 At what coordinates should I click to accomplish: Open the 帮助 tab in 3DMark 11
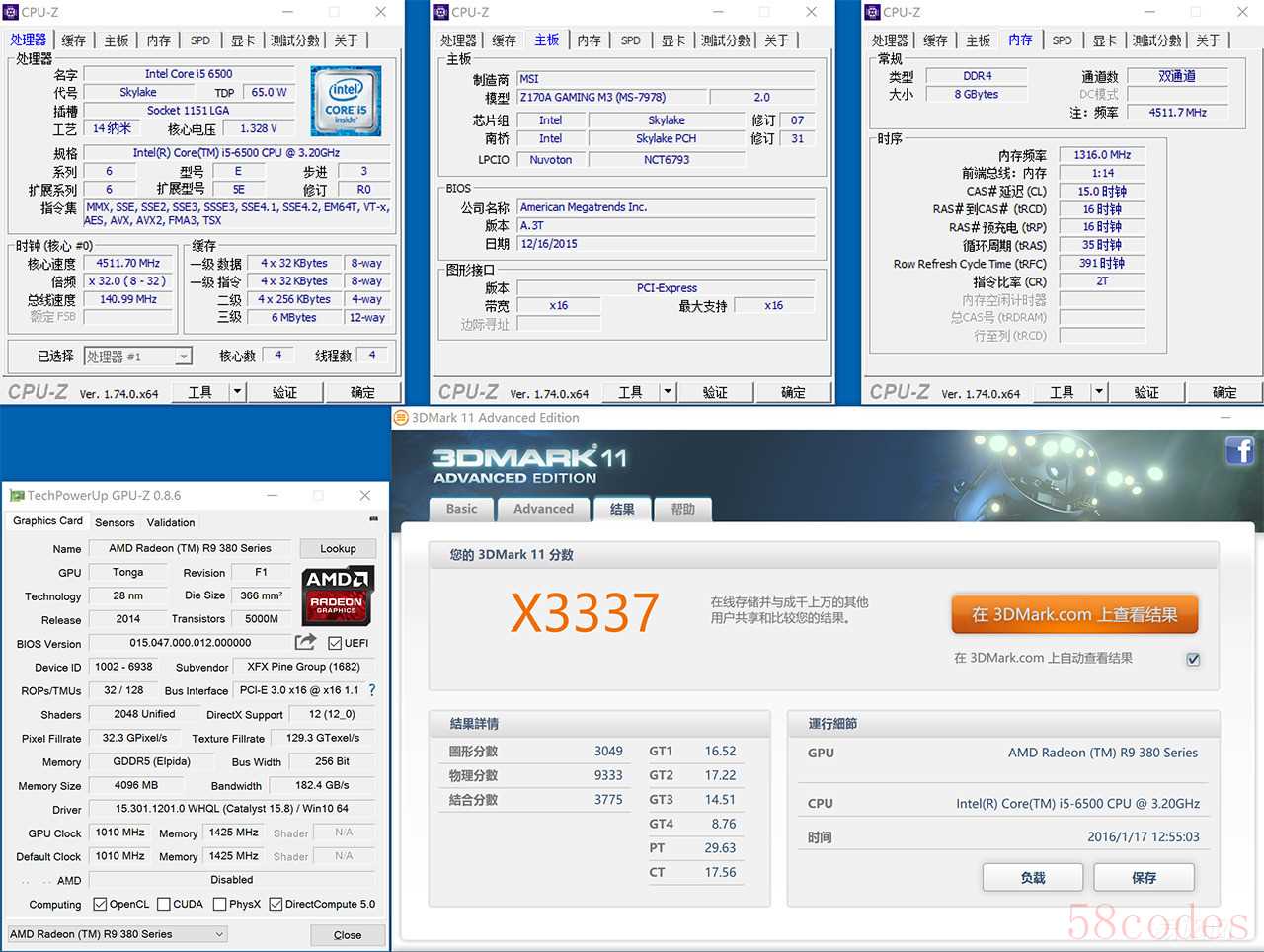point(682,509)
